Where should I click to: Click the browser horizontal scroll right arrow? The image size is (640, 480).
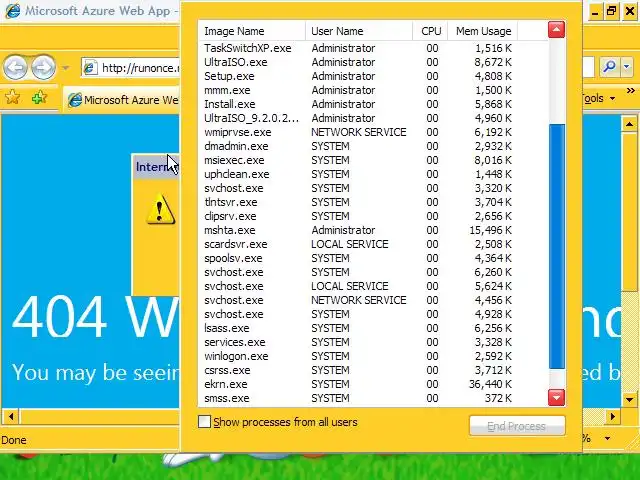[x=612, y=416]
